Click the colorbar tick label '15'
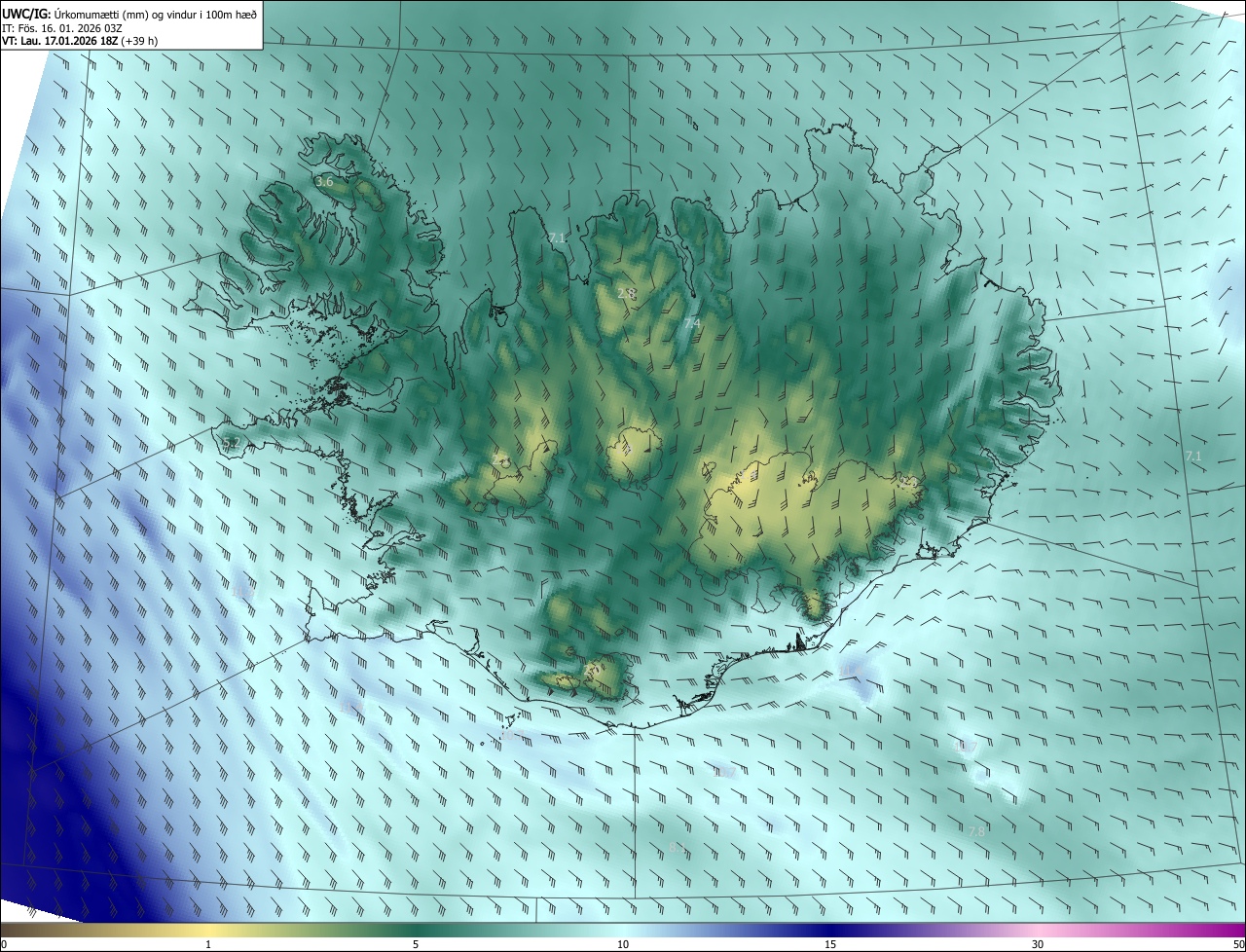1246x952 pixels. click(x=830, y=945)
